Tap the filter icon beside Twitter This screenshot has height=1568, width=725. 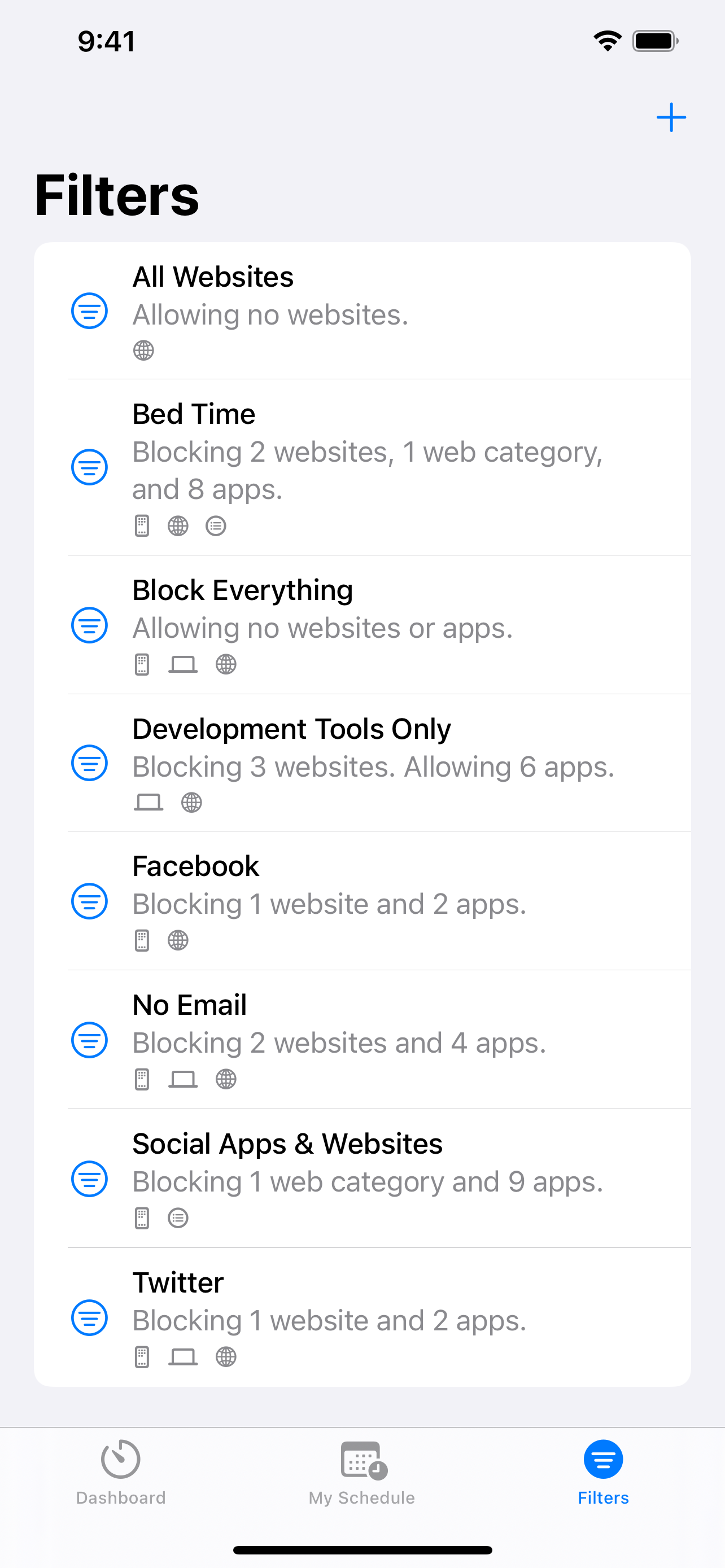(89, 1317)
